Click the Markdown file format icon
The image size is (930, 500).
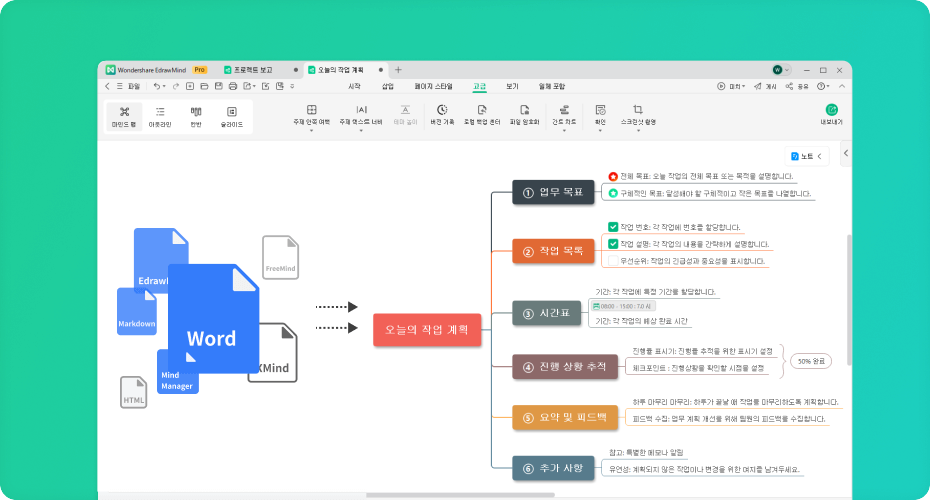point(136,311)
